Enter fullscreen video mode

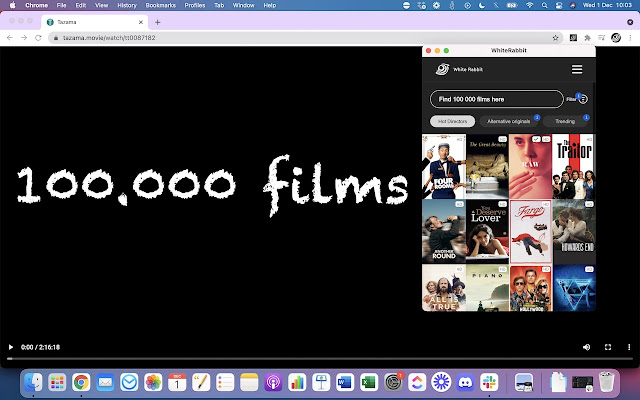607,347
